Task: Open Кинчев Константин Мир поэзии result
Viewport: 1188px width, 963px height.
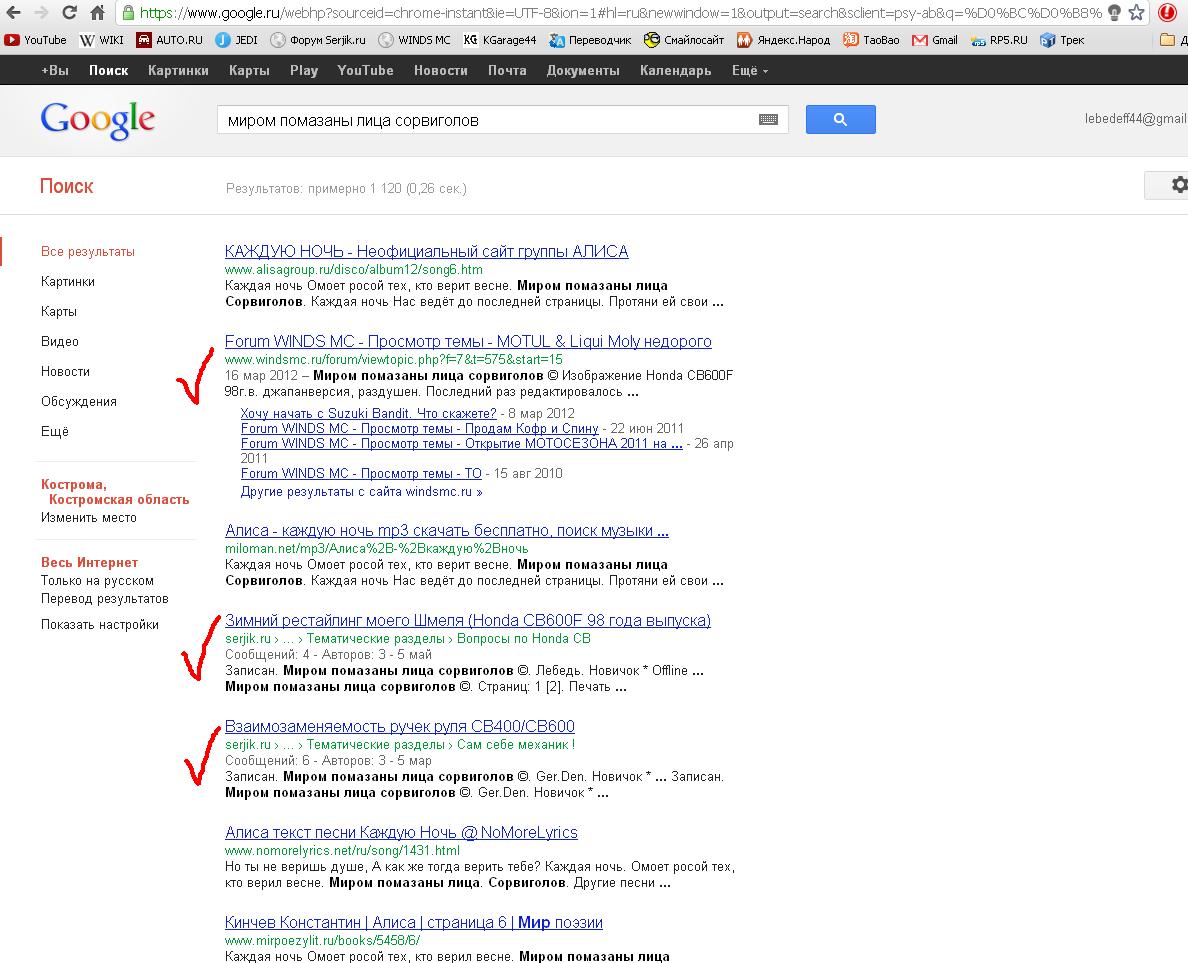Action: 414,923
